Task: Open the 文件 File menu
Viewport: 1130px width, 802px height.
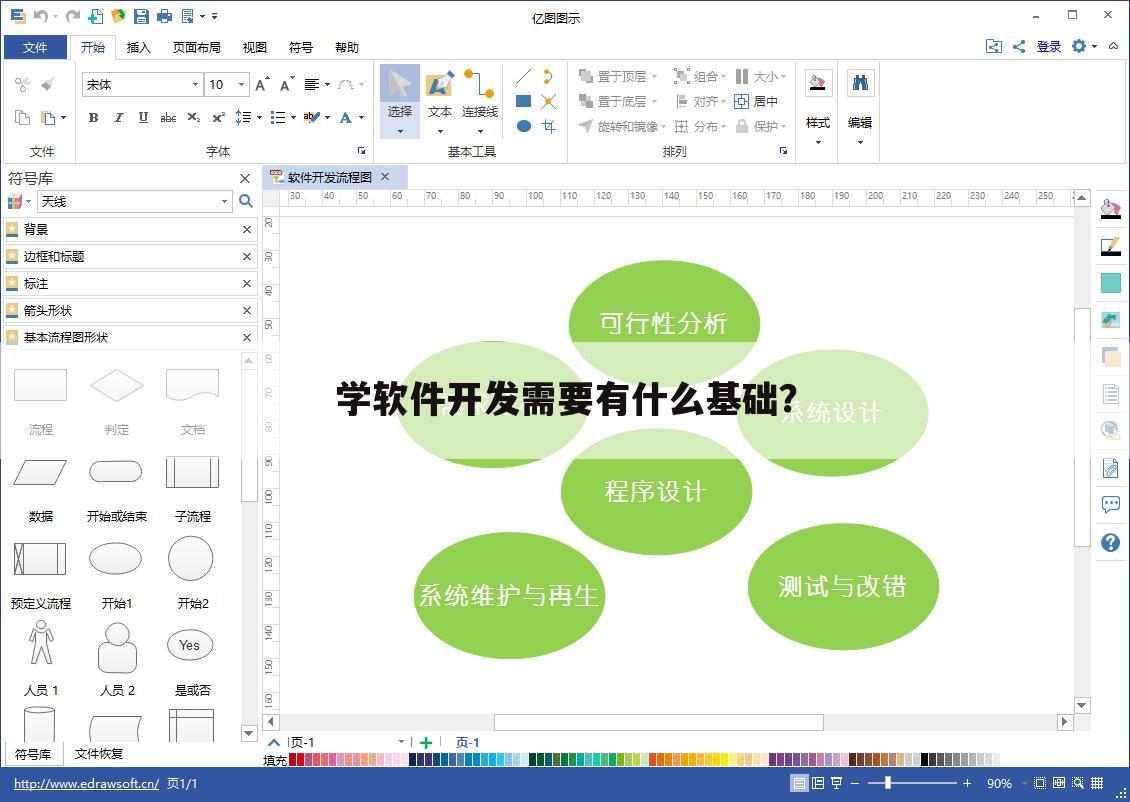Action: coord(35,47)
